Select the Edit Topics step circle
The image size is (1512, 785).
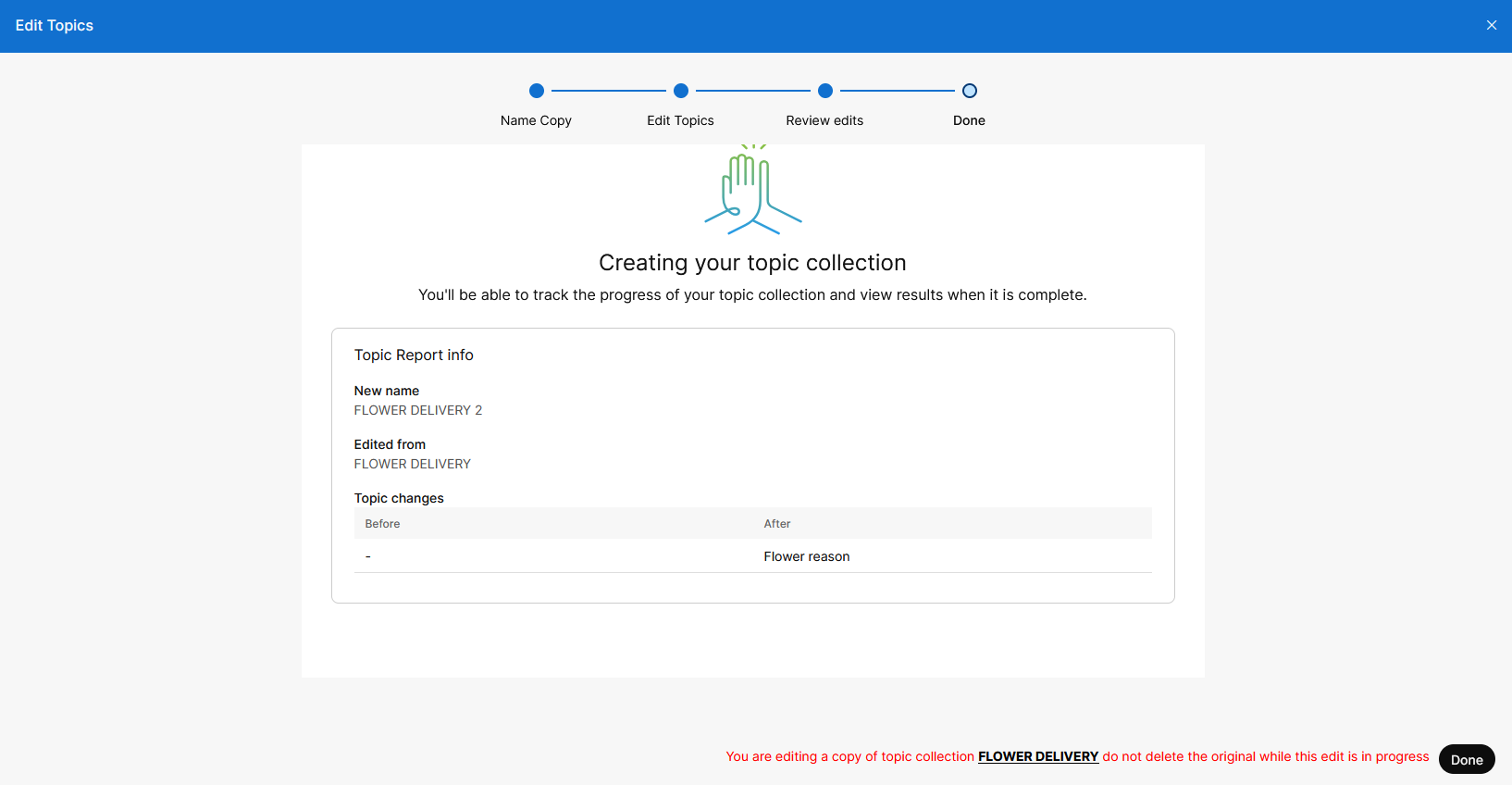click(680, 91)
